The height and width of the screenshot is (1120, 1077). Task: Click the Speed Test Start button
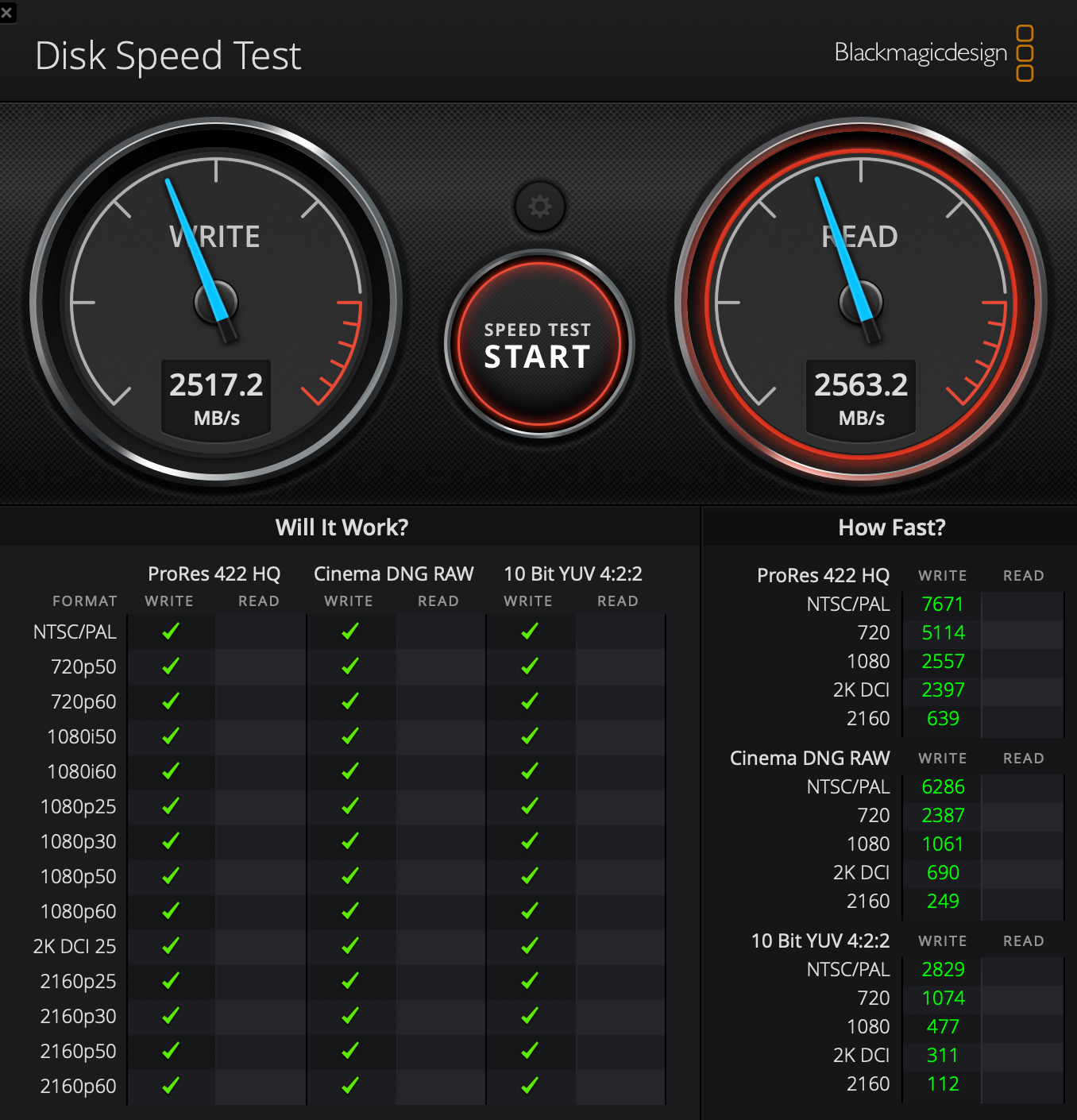coord(538,345)
